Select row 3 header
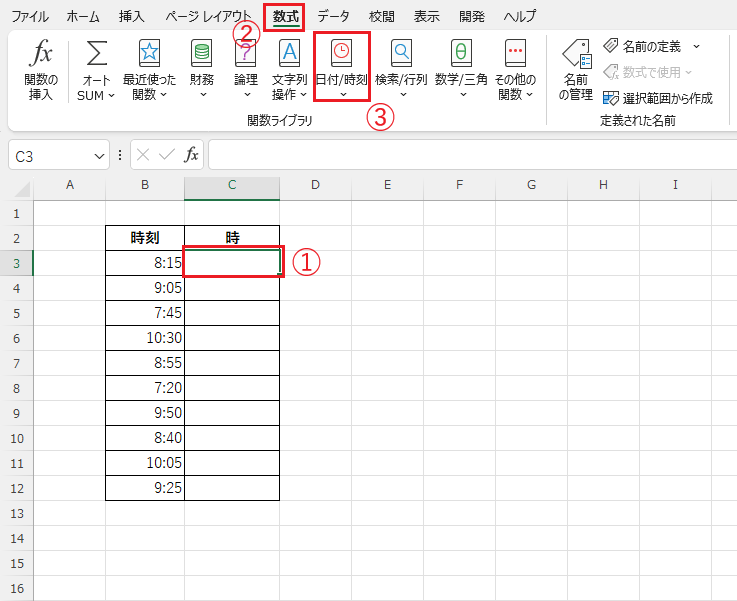 (x=17, y=263)
